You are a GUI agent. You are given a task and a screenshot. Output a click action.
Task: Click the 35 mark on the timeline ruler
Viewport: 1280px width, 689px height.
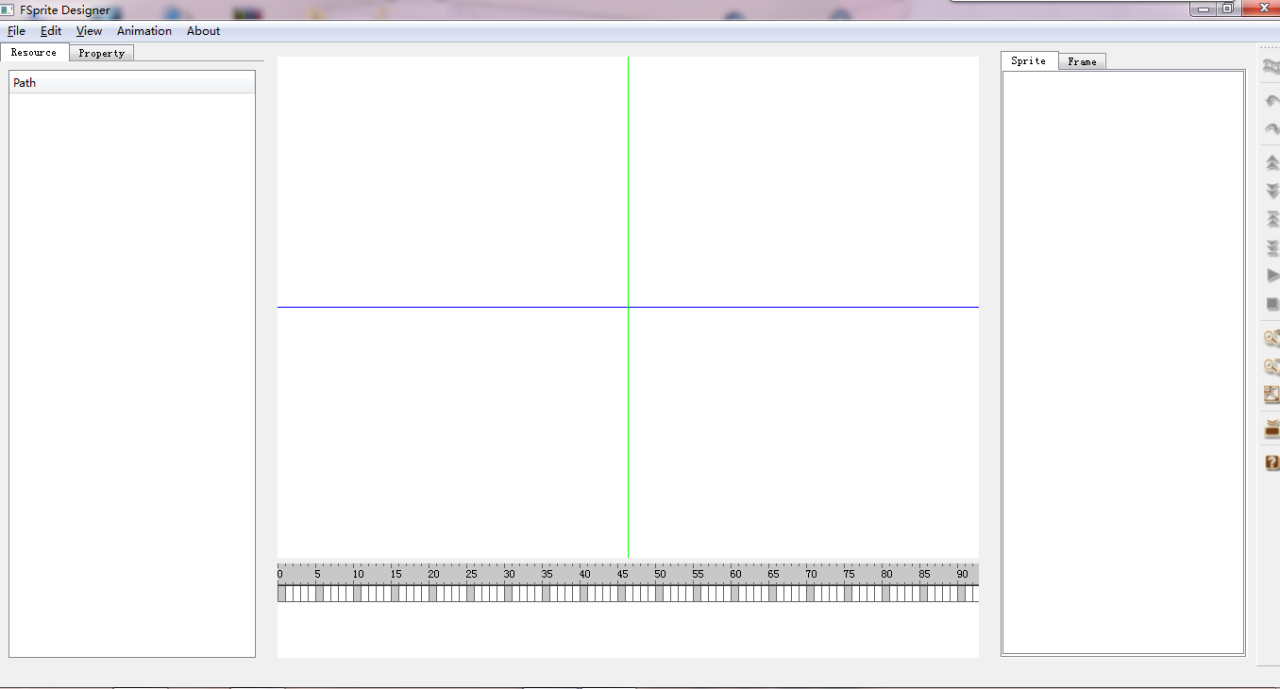click(547, 574)
